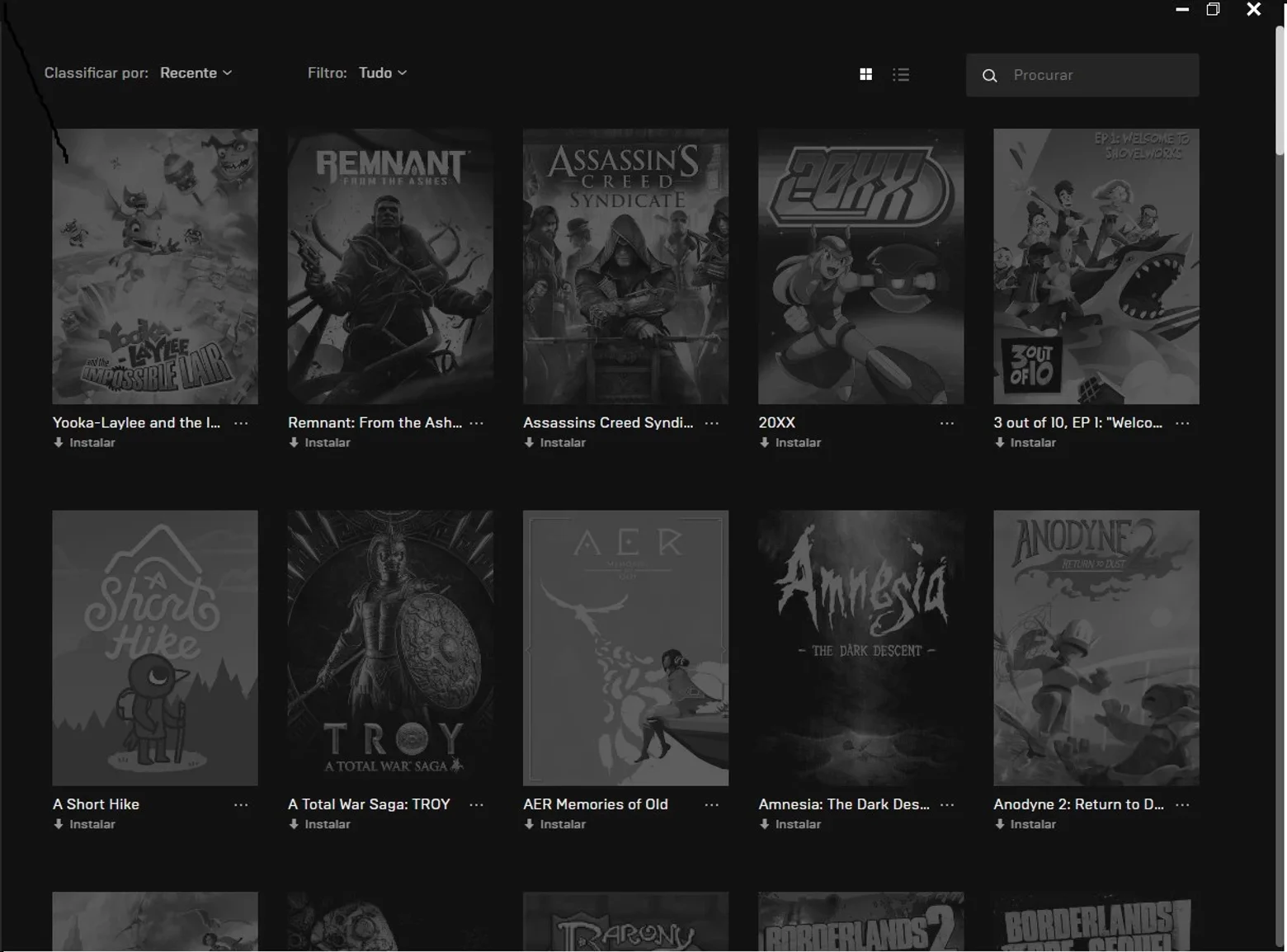Image resolution: width=1287 pixels, height=952 pixels.
Task: Click the vertical scrollbar thumb
Action: [x=1280, y=91]
